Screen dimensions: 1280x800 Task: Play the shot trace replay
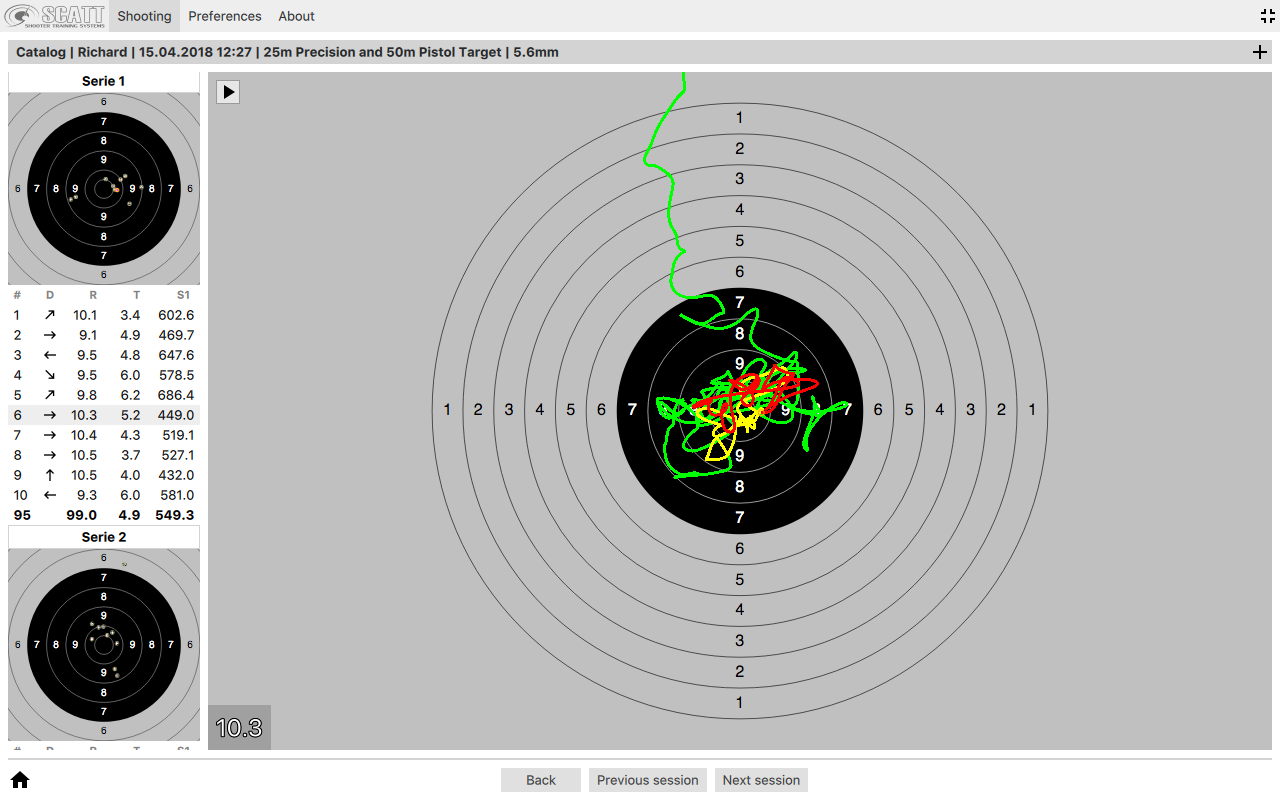(x=228, y=92)
